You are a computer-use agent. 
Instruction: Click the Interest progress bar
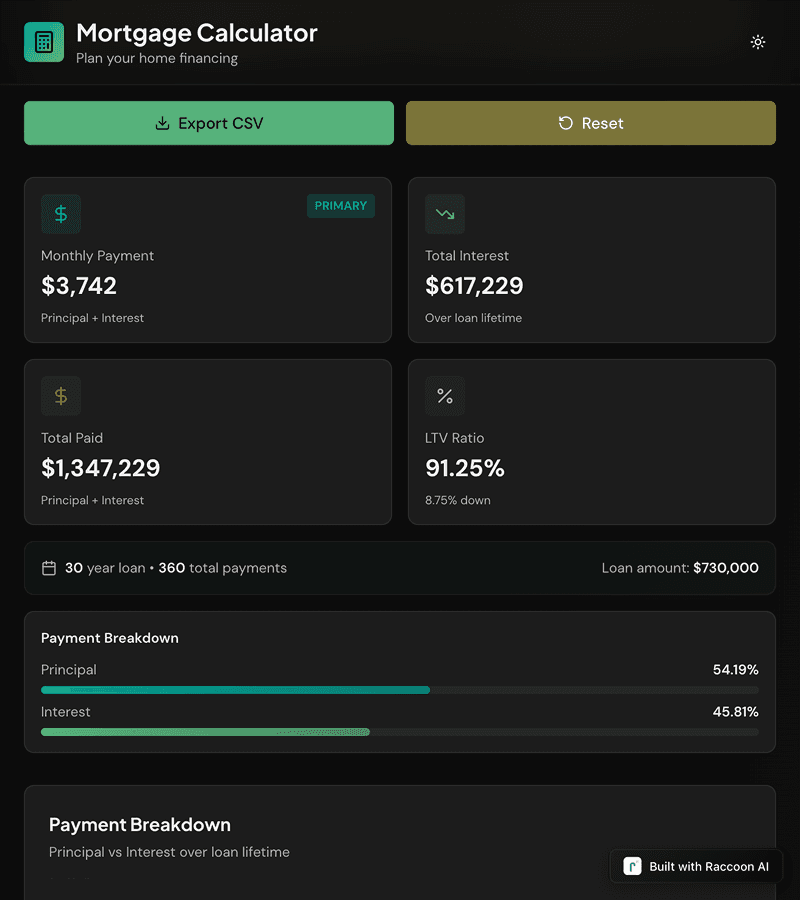400,732
